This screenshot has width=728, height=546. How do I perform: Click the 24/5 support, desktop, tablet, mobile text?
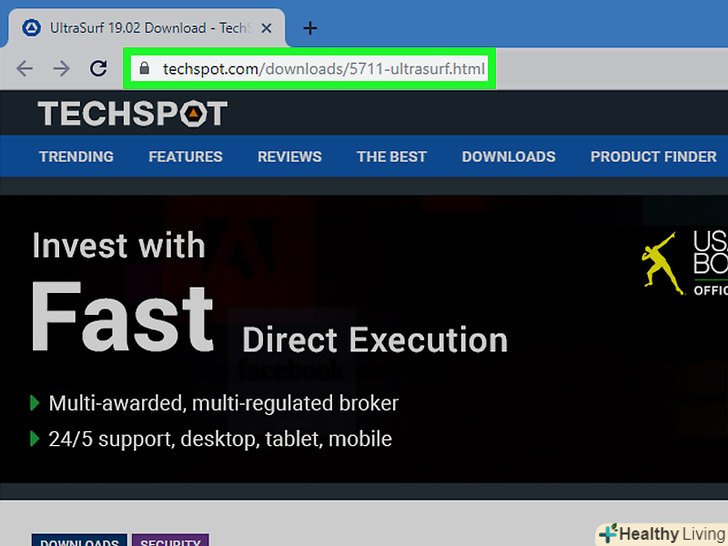pyautogui.click(x=220, y=439)
